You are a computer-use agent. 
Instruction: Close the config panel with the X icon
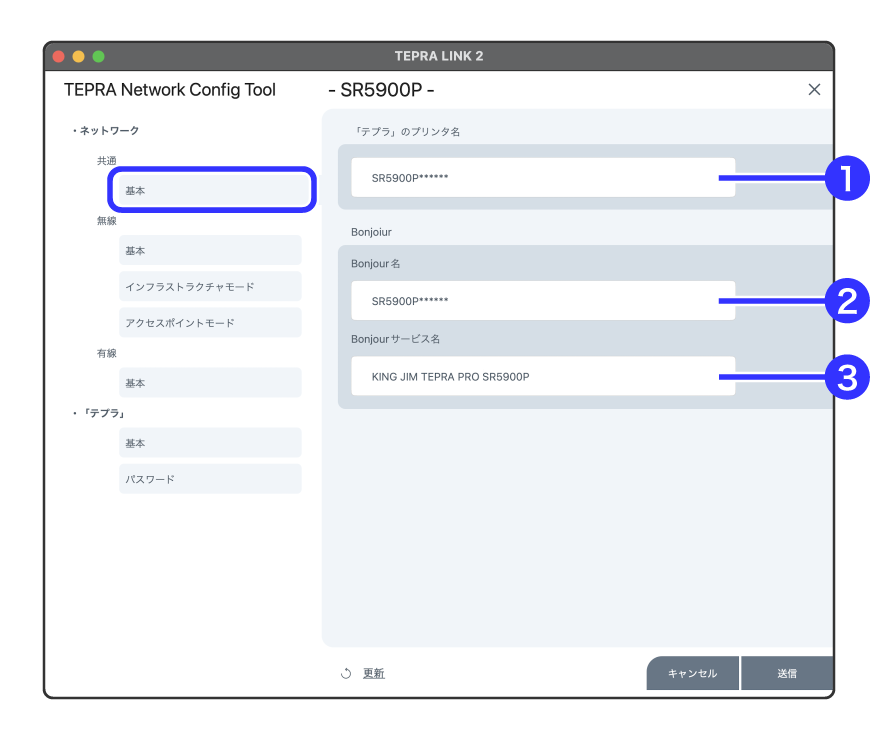coord(814,90)
